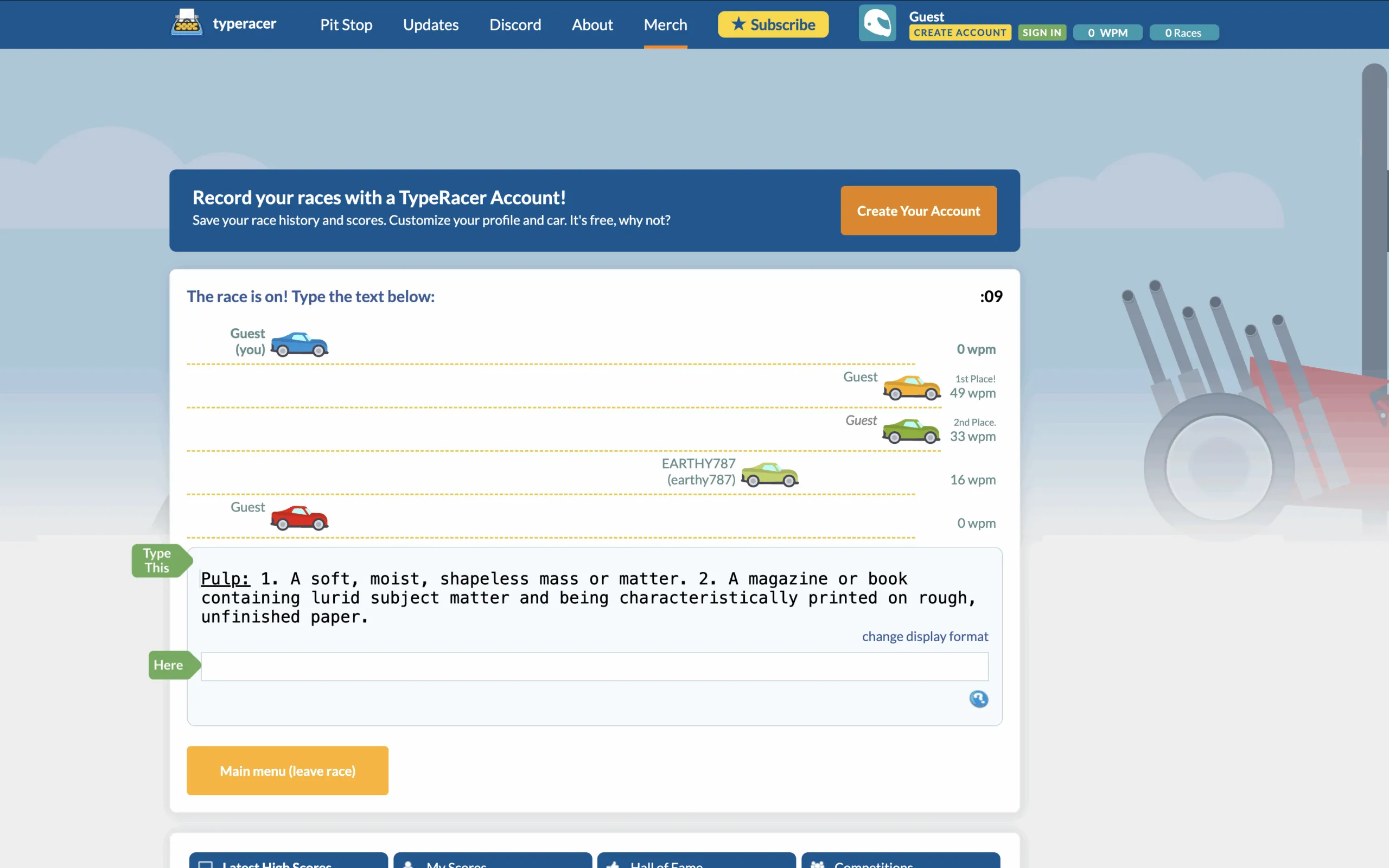
Task: Go to the Discord link
Action: coord(515,25)
